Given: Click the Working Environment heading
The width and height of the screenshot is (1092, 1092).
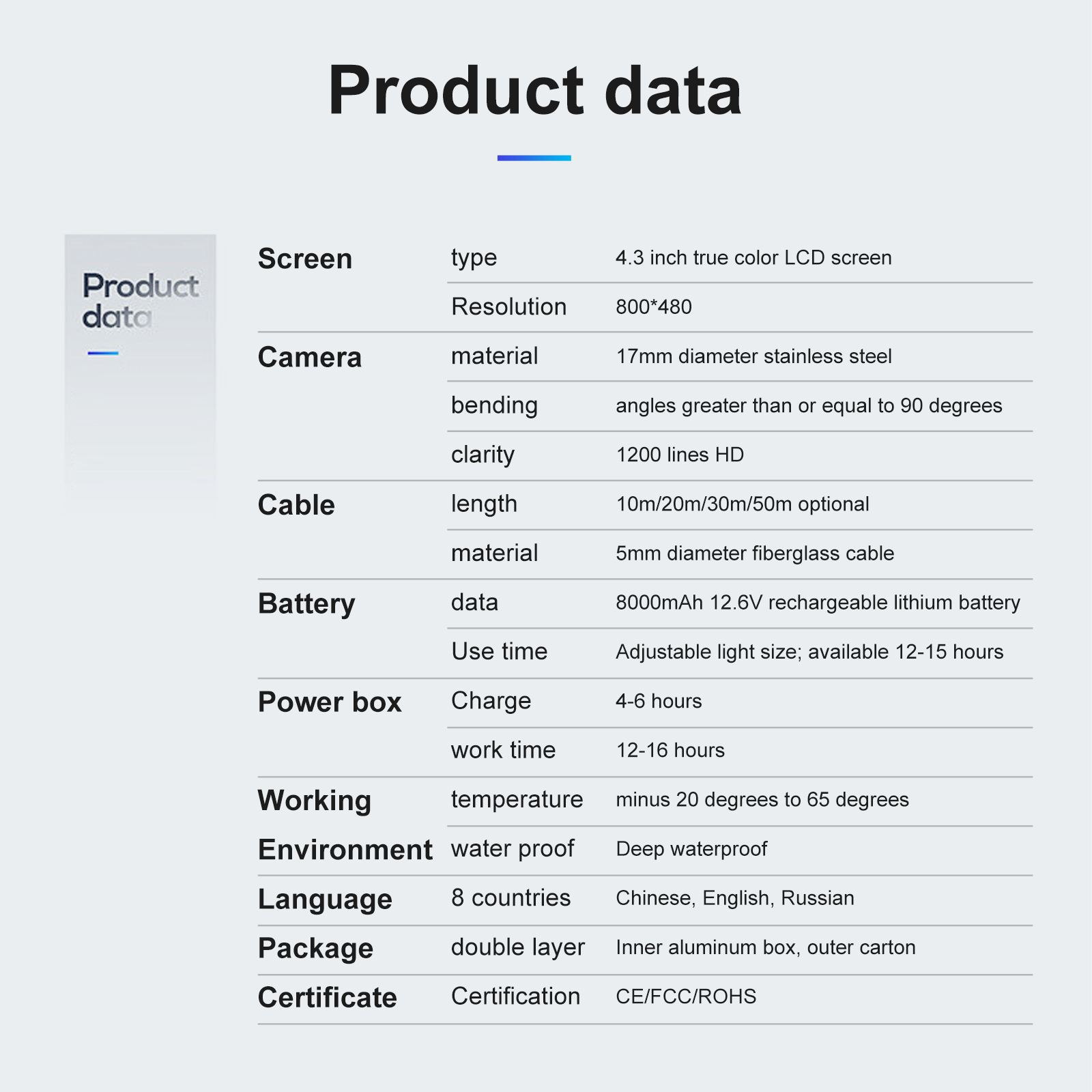Looking at the screenshot, I should click(x=345, y=825).
